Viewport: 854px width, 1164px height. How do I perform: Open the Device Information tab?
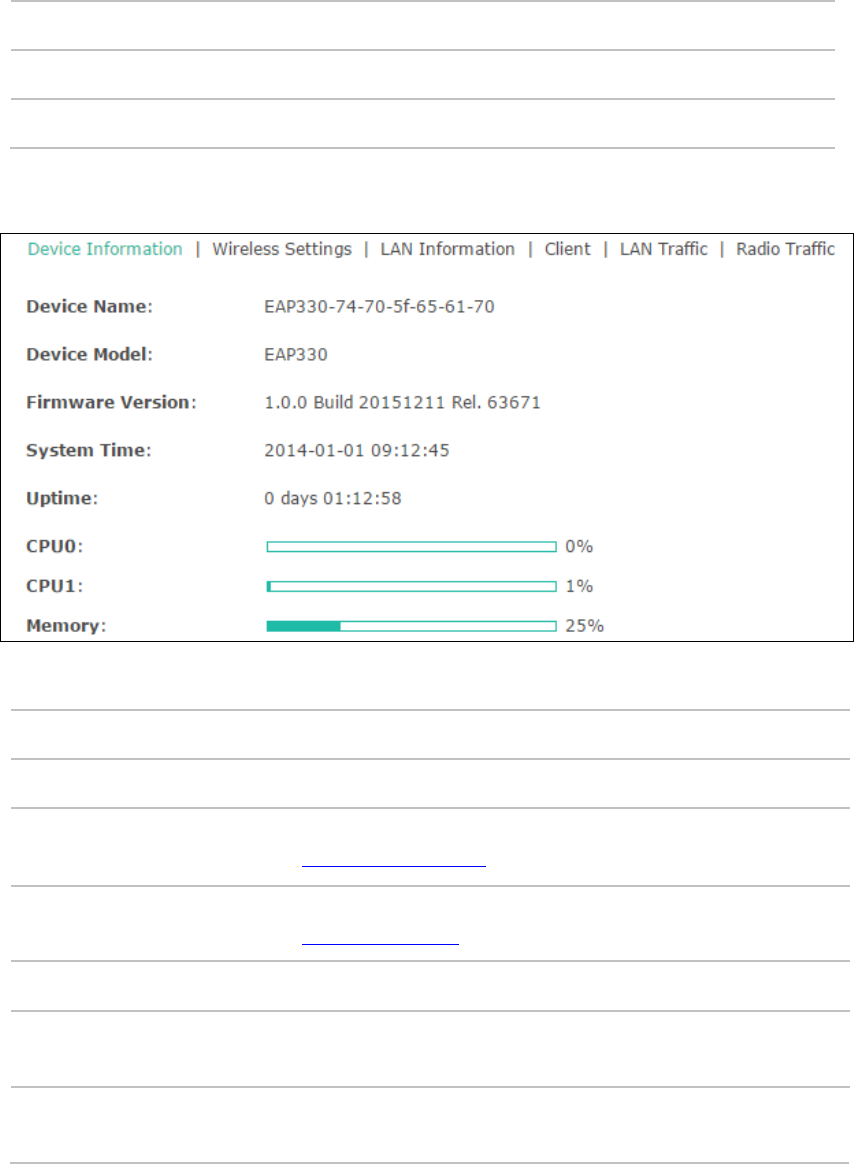pyautogui.click(x=105, y=249)
